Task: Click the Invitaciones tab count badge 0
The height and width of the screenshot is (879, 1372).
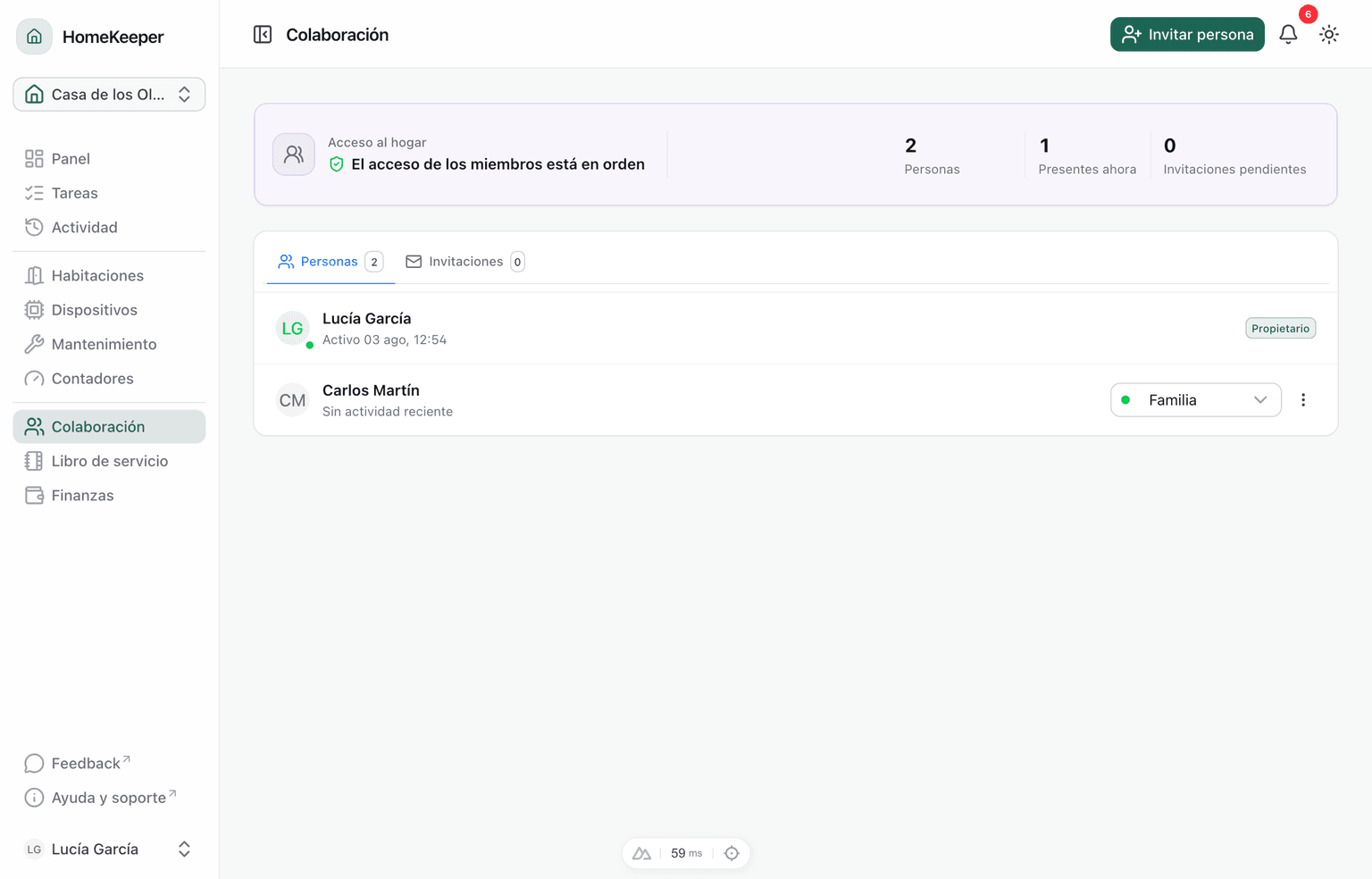Action: tap(517, 262)
